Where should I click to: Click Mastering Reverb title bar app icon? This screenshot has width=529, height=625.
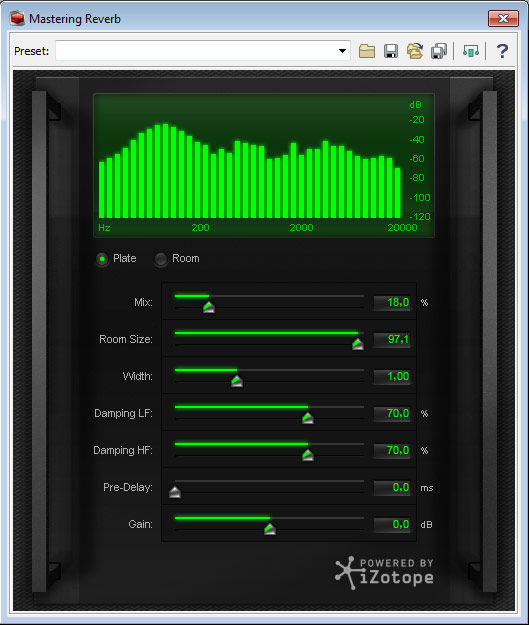coord(17,19)
